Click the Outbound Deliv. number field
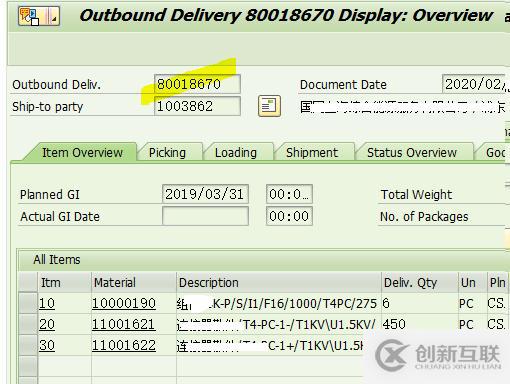 [x=197, y=84]
